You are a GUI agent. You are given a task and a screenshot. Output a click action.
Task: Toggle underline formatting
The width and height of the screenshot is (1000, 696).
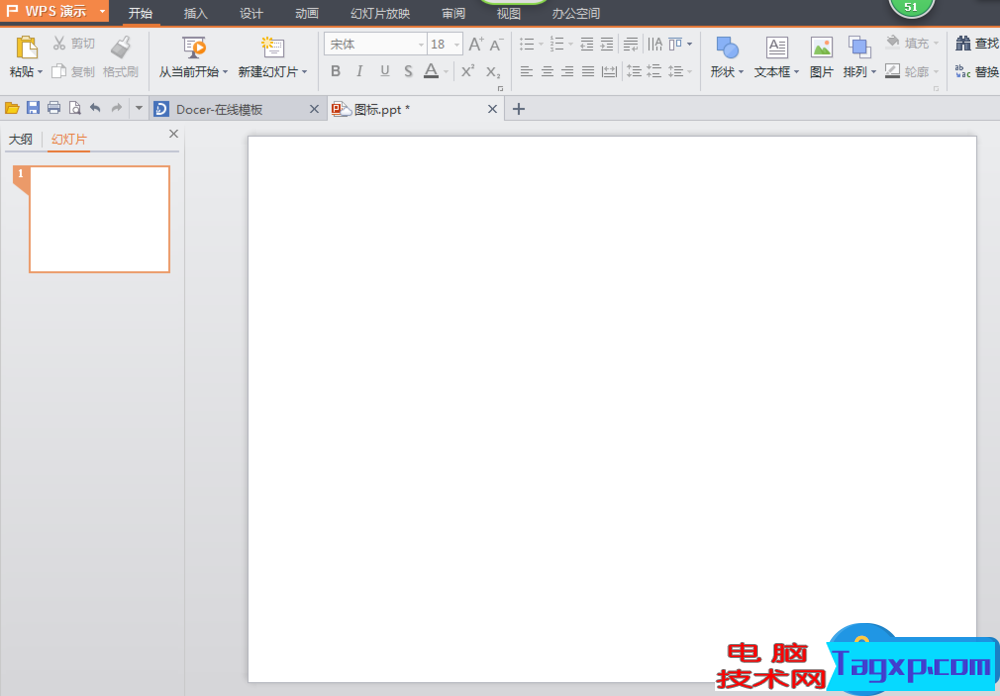click(x=384, y=71)
